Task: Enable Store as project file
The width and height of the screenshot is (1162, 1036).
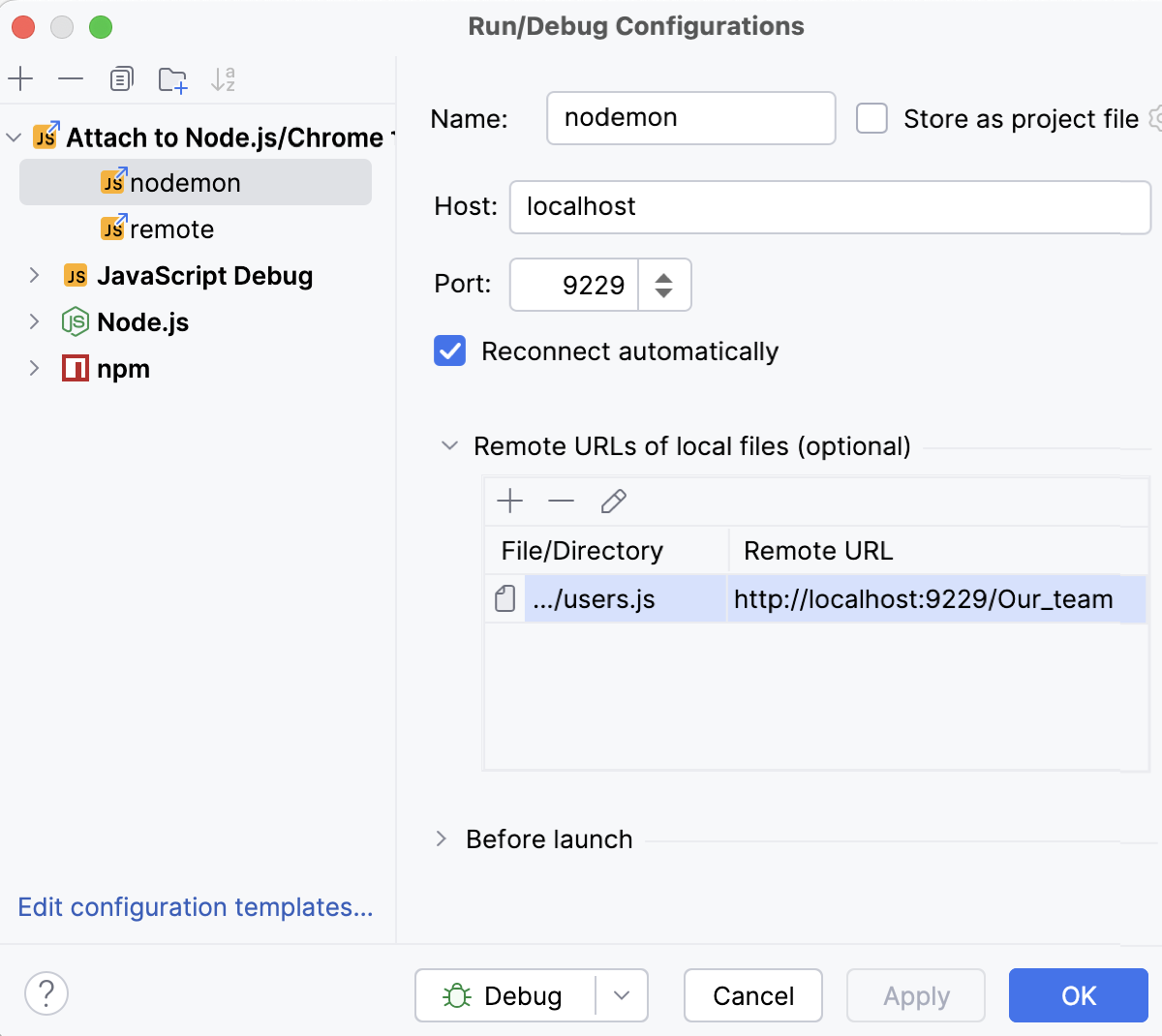Action: point(871,118)
